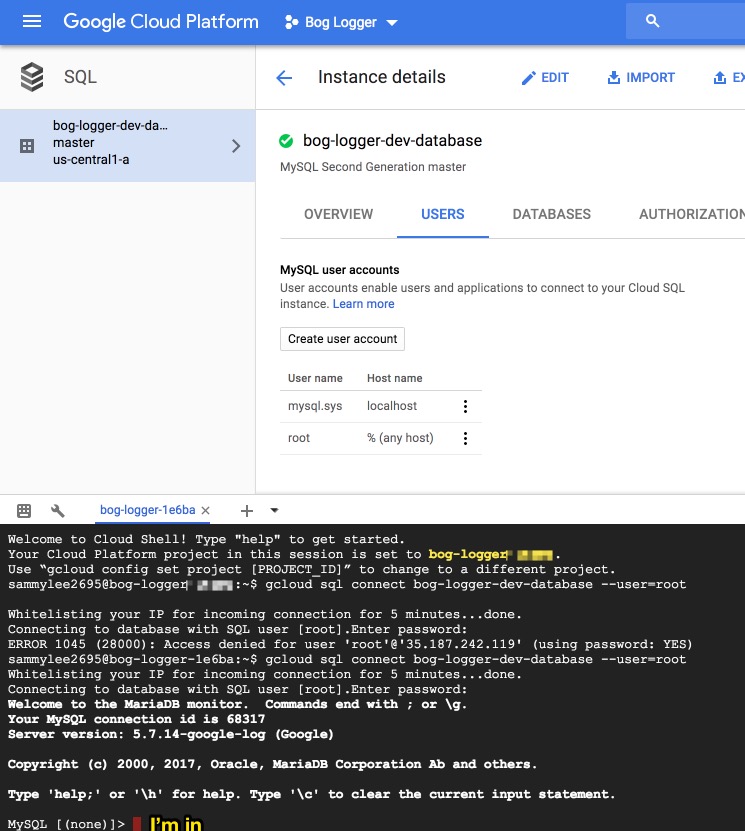
Task: Go back with the left arrow
Action: [x=284, y=78]
